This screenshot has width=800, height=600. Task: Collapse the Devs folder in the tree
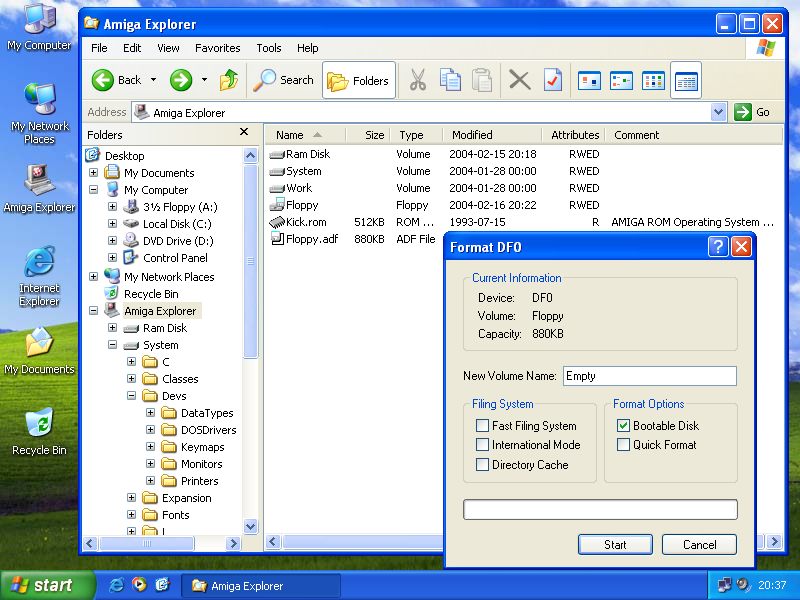(x=130, y=395)
